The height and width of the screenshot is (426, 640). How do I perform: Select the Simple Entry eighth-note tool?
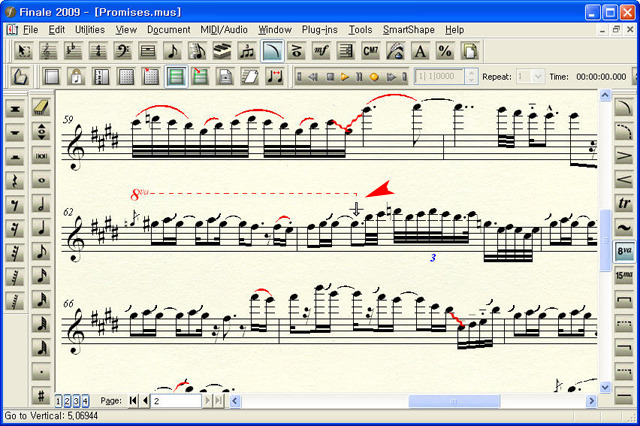pyautogui.click(x=172, y=51)
